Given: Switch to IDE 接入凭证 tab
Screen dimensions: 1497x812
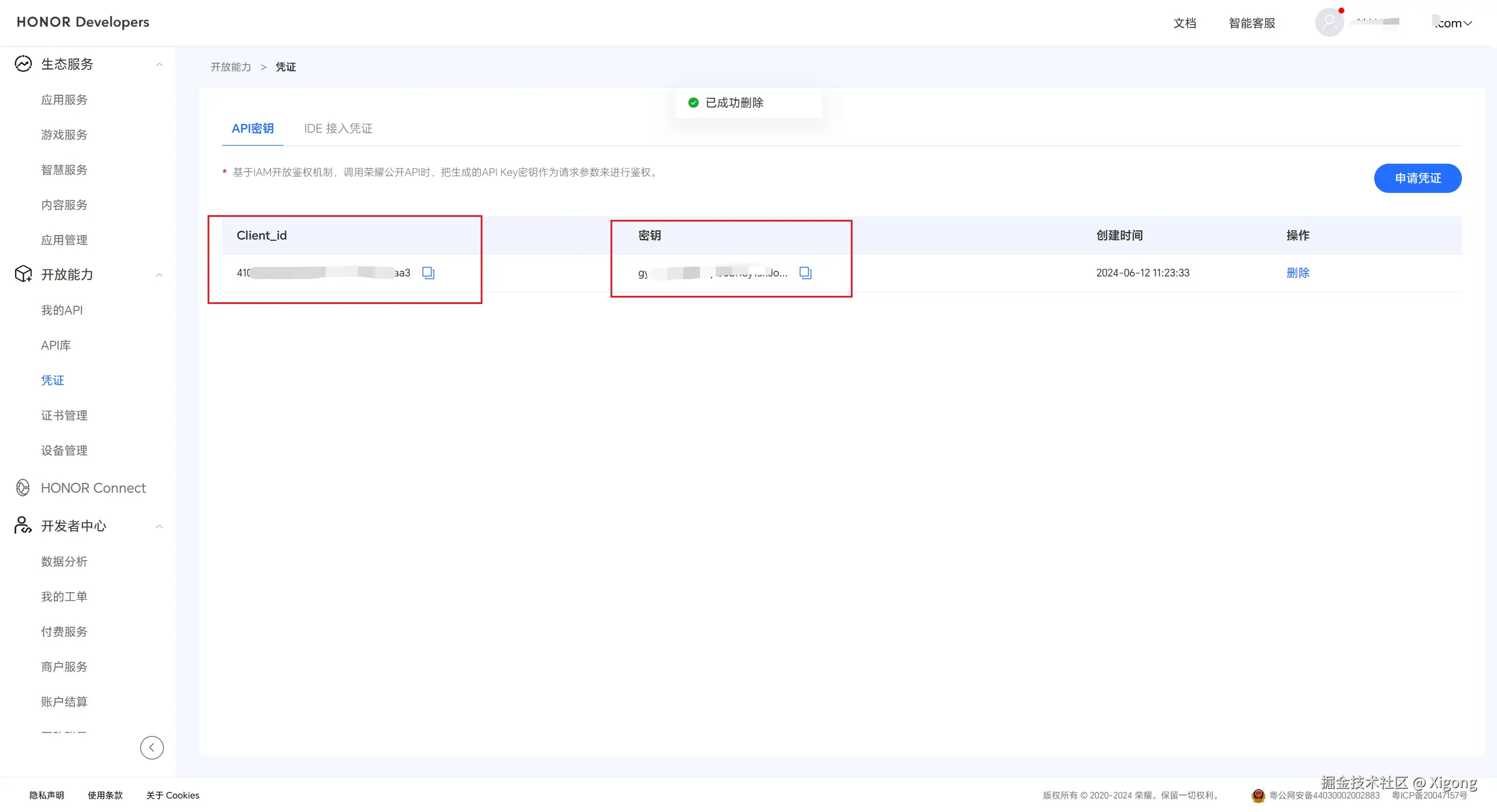Looking at the screenshot, I should [x=338, y=129].
